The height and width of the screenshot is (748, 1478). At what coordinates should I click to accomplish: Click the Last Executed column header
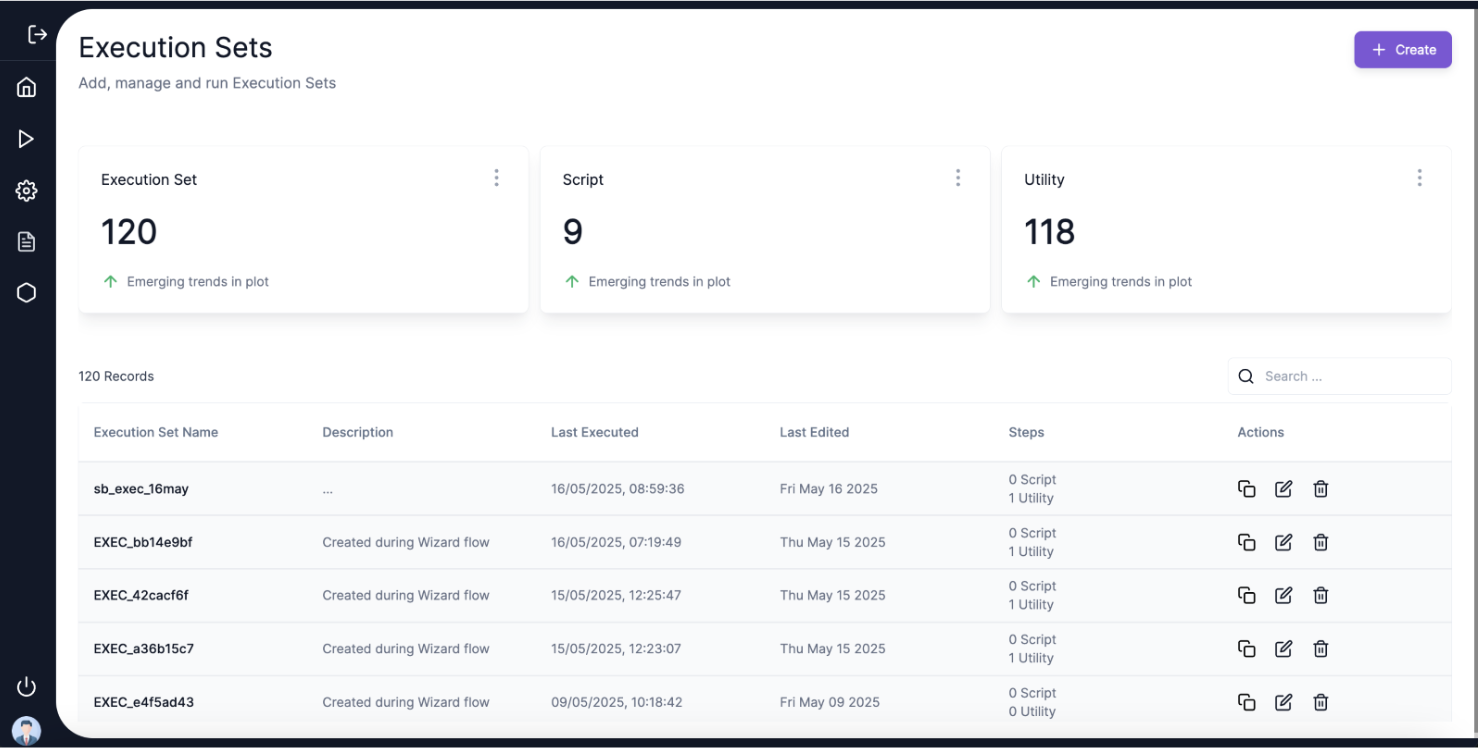point(594,432)
